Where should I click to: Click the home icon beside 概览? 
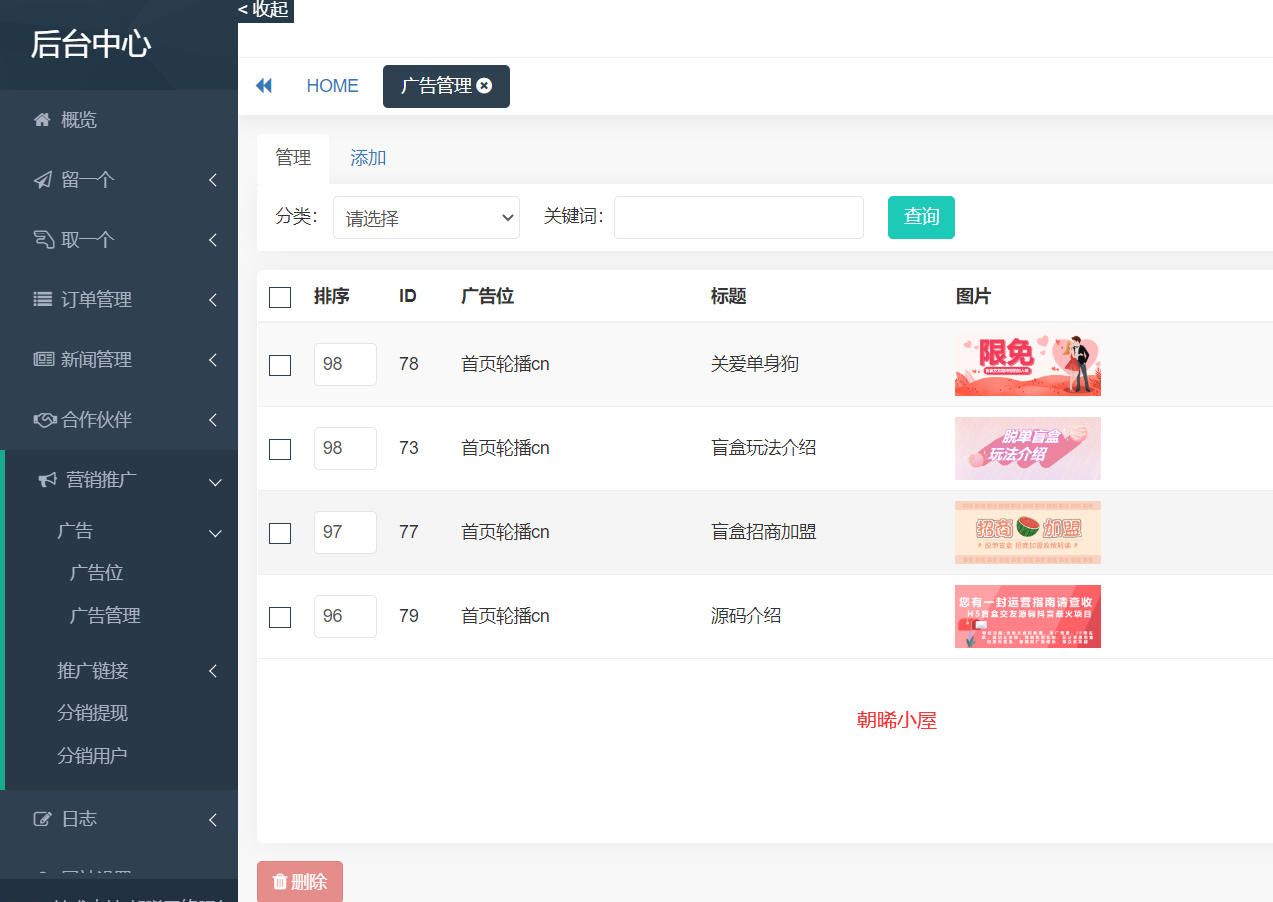[x=42, y=120]
